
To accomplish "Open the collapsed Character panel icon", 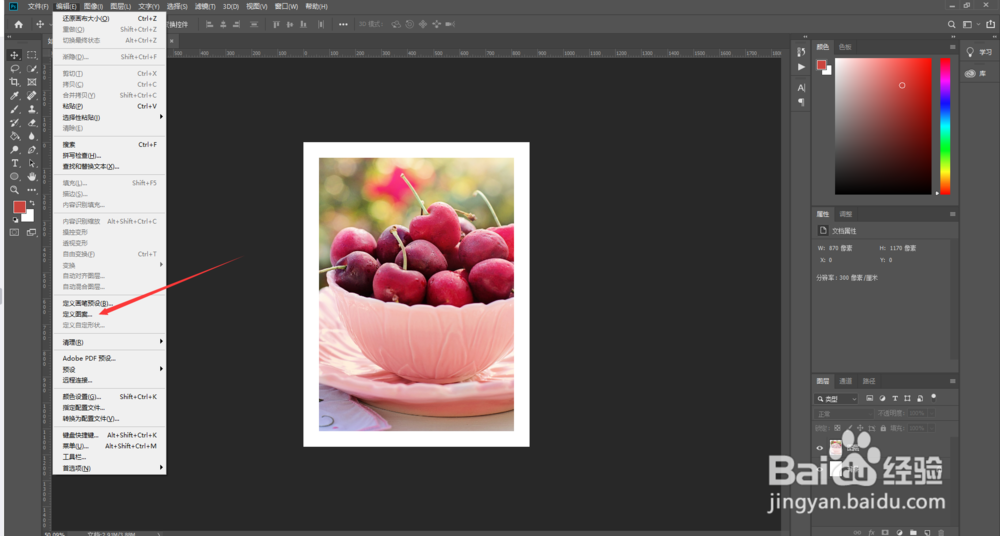I will pos(802,87).
